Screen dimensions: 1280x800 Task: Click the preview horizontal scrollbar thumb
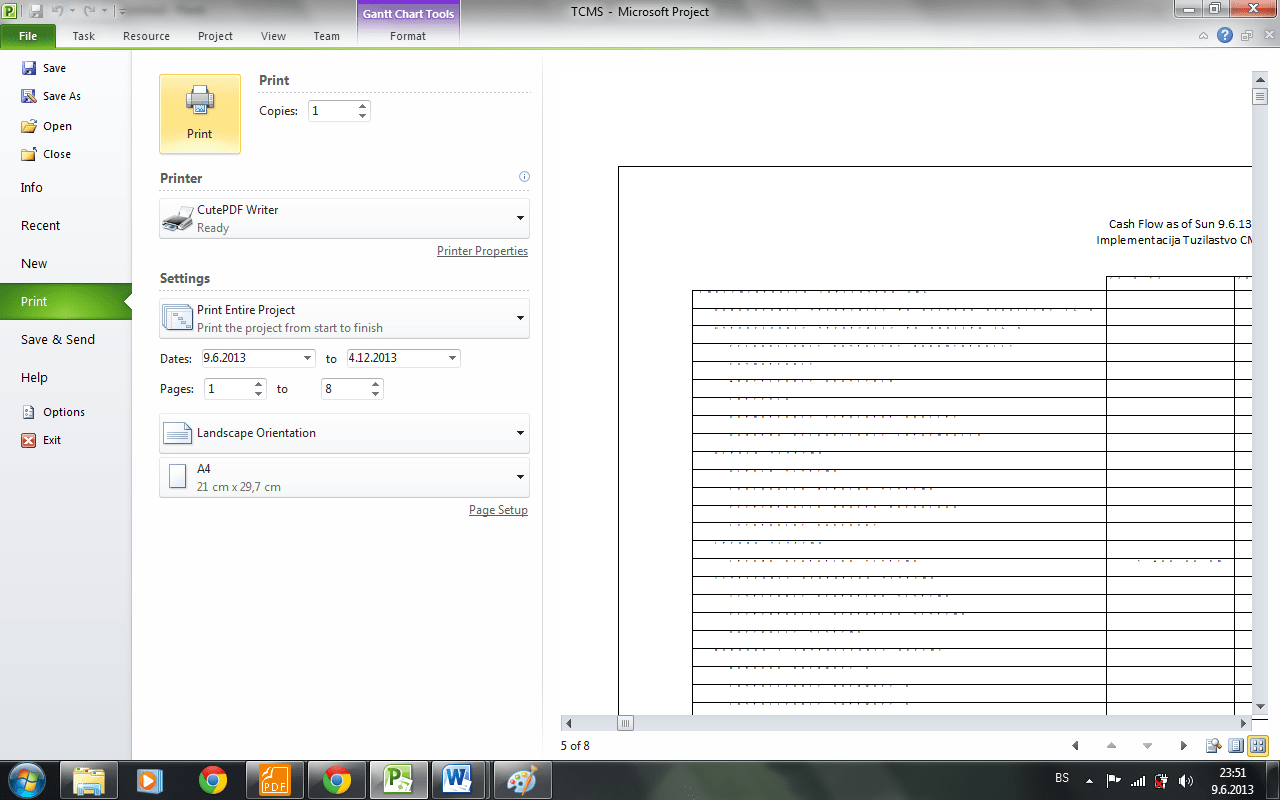pyautogui.click(x=626, y=723)
